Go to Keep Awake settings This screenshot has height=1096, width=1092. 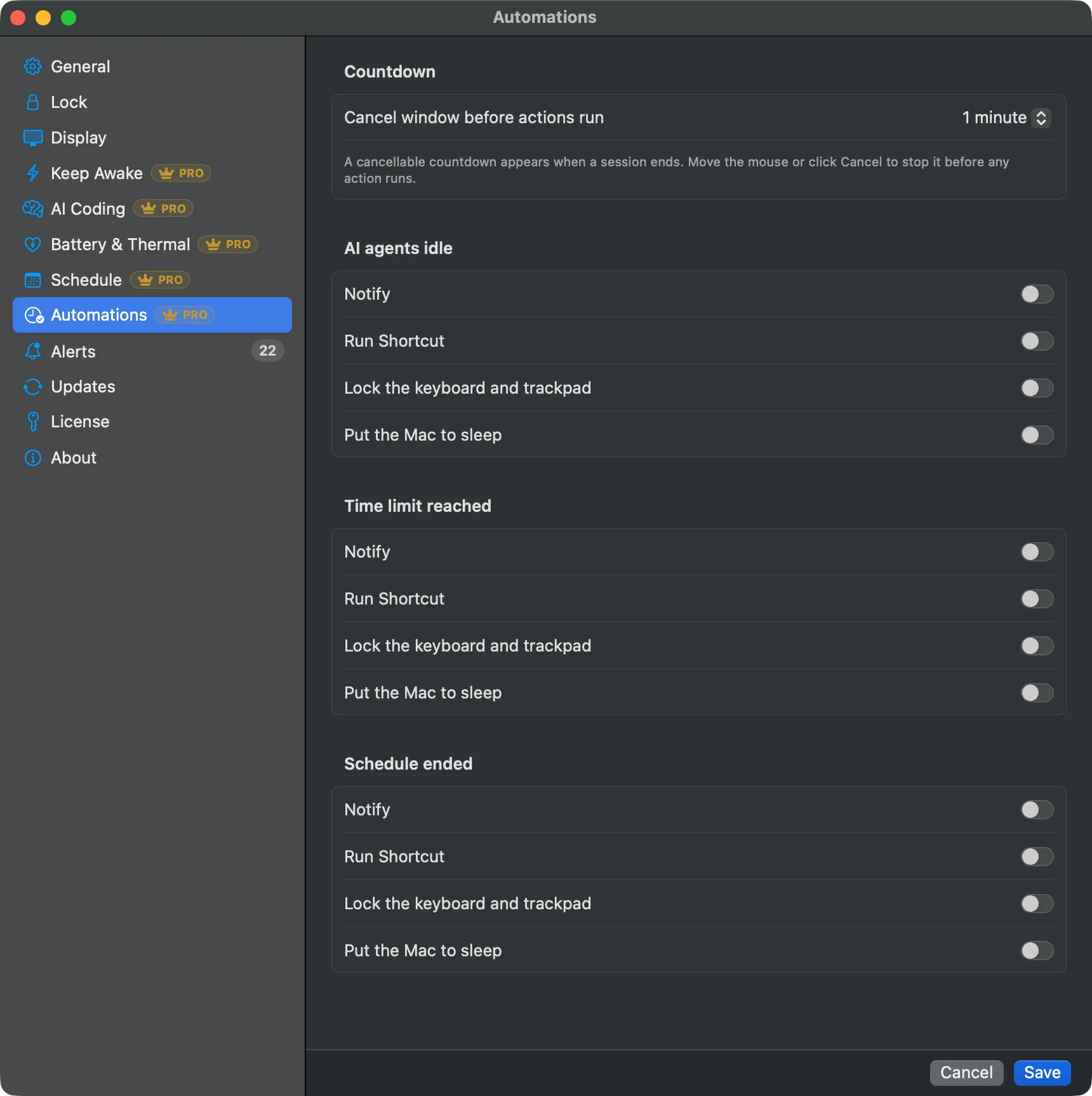(x=152, y=173)
